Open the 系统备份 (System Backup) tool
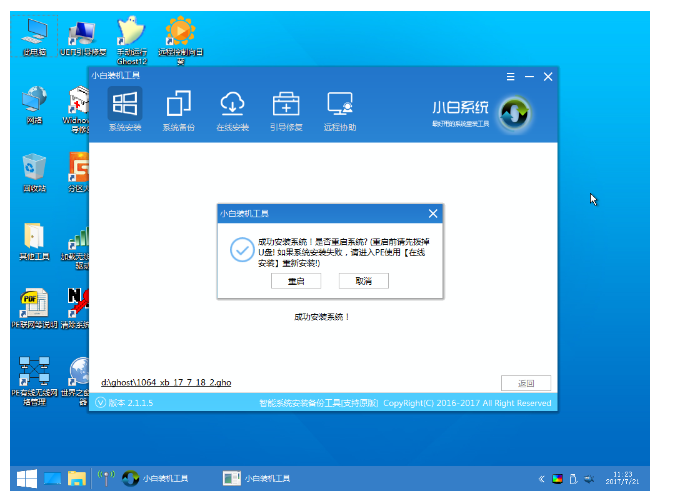Image resolution: width=681 pixels, height=499 pixels. point(178,109)
